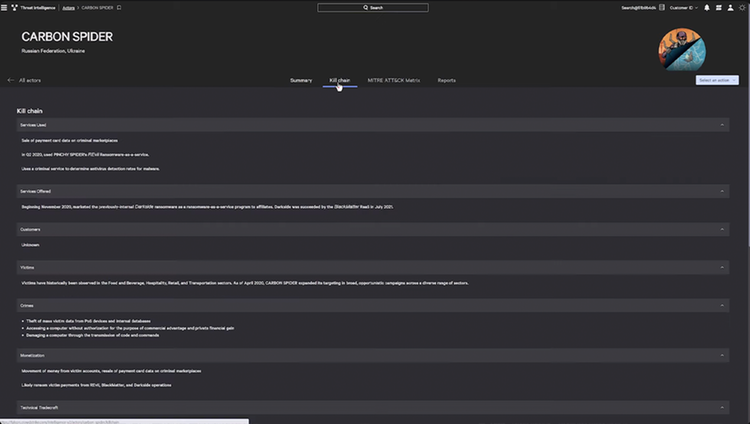Click the Unknown customers value
Screen dimensions: 750x424
tap(30, 245)
